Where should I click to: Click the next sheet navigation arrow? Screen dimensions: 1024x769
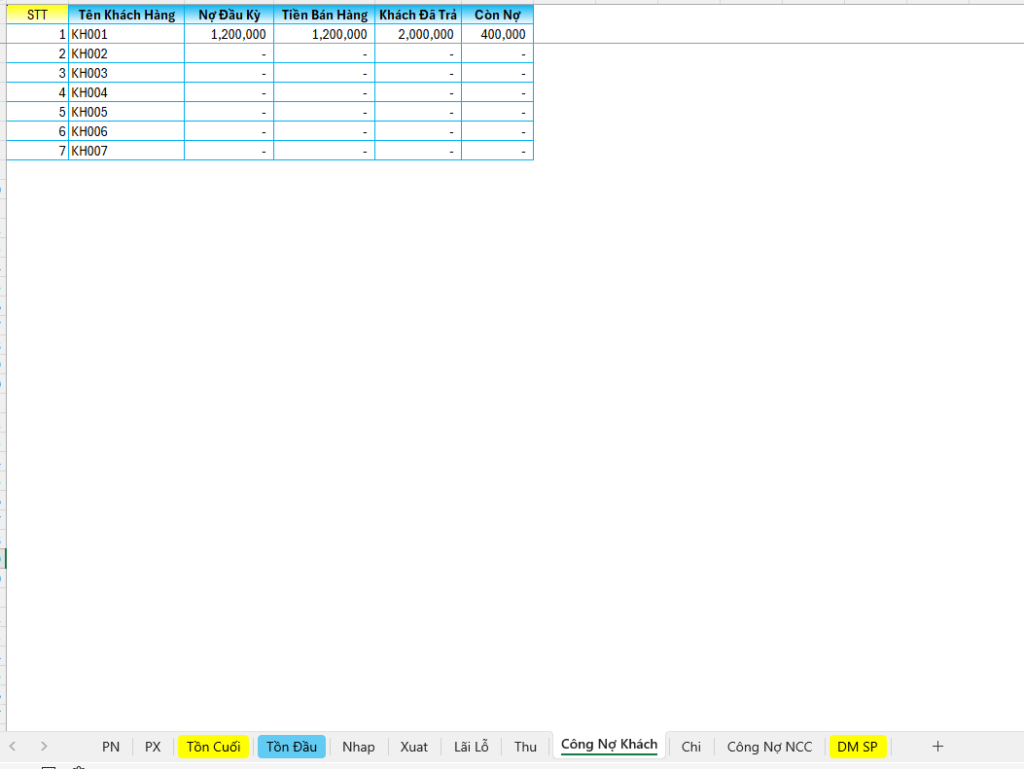(x=44, y=746)
